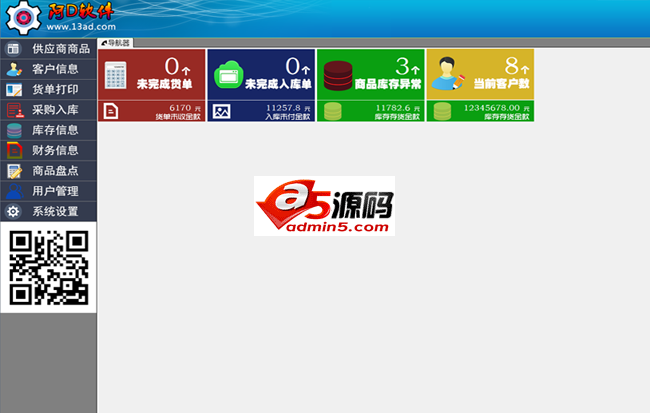650x413 pixels.
Task: Click the 阿D软件 title text
Action: pos(80,11)
